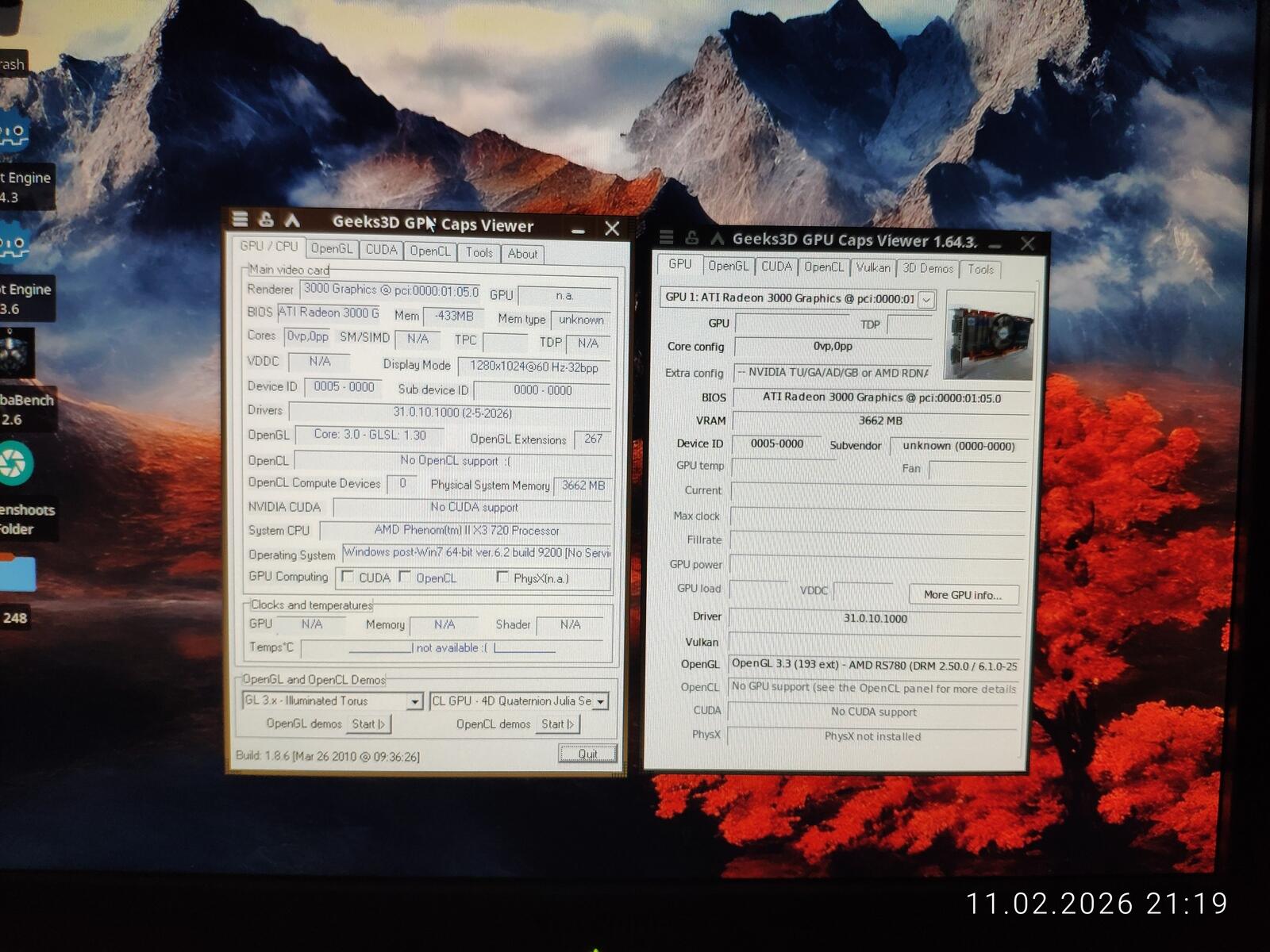
Task: Click shade-up arrow icon in Build 1.8.6 window title bar
Action: click(292, 220)
